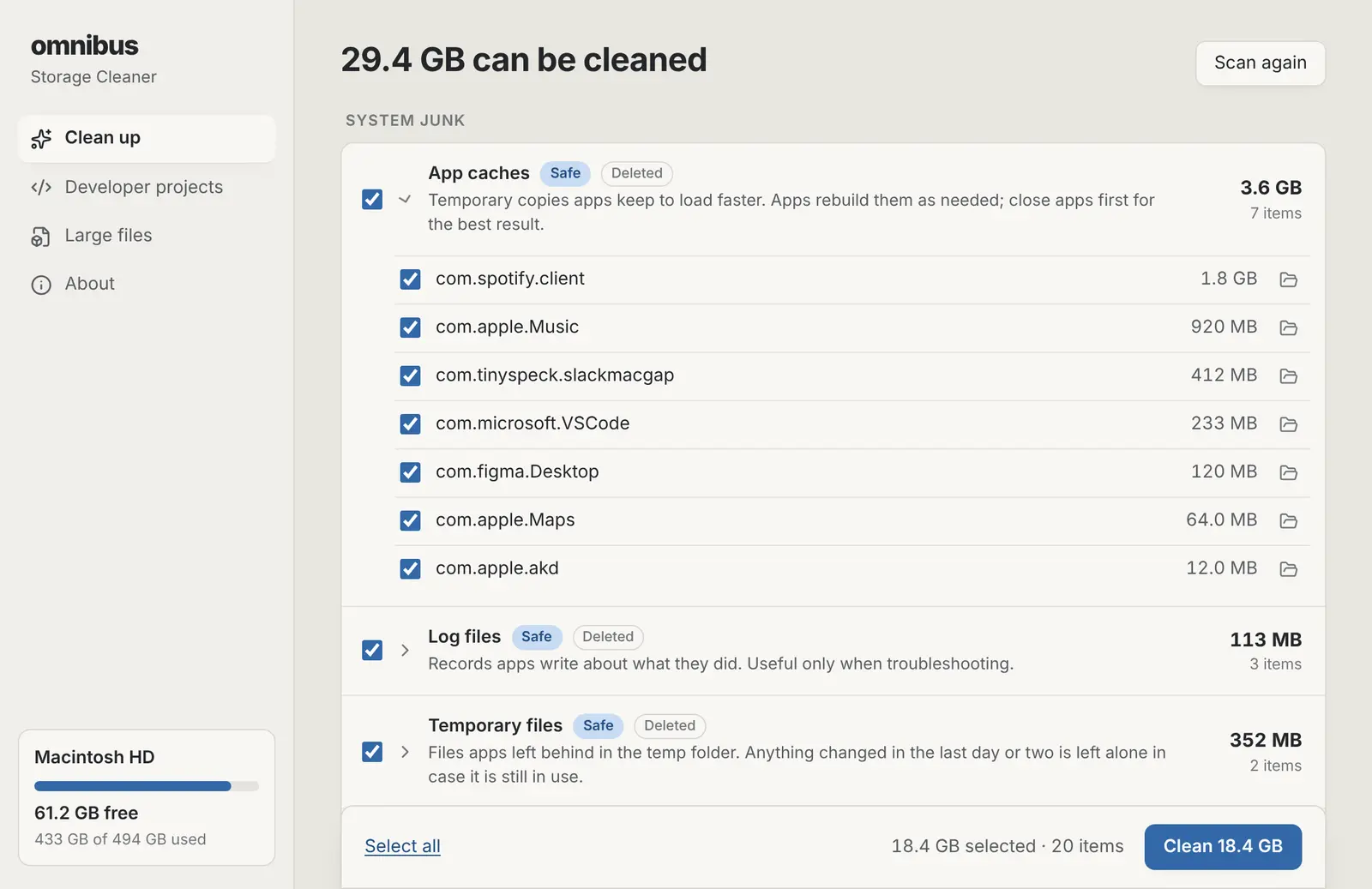
Task: Click the omnibus app logo
Action: (84, 45)
